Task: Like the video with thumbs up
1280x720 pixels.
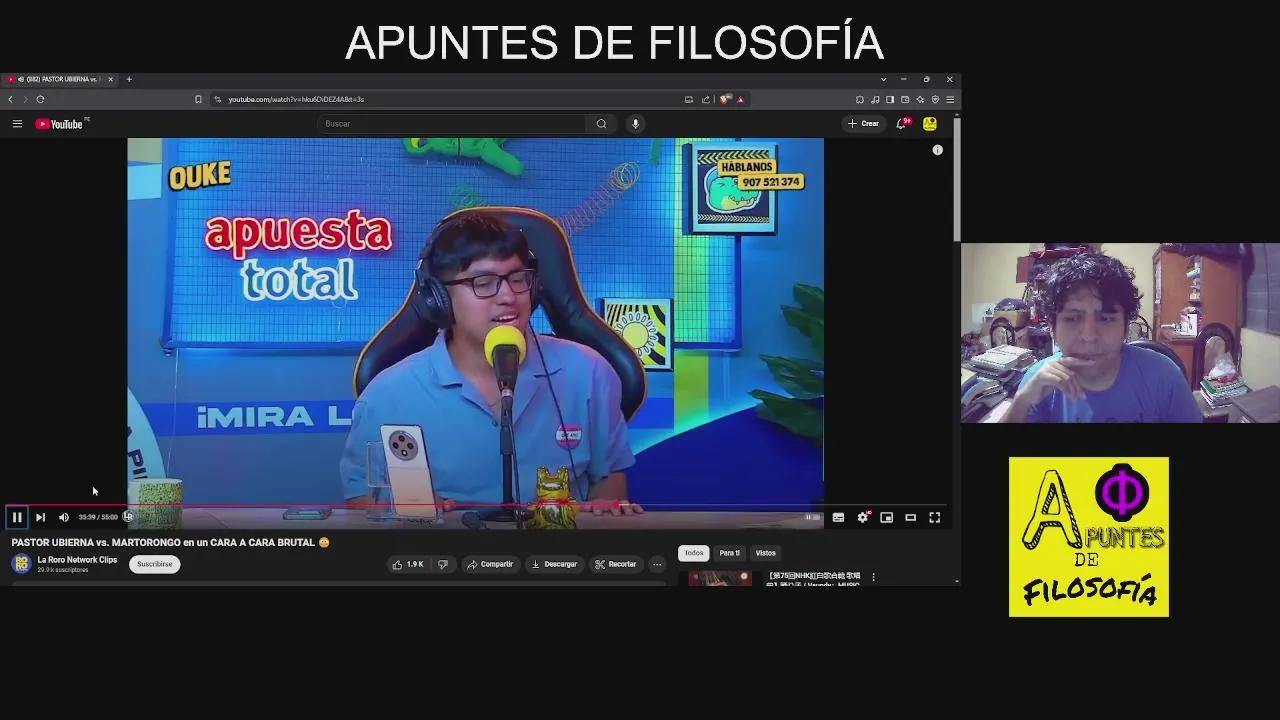Action: pos(399,563)
